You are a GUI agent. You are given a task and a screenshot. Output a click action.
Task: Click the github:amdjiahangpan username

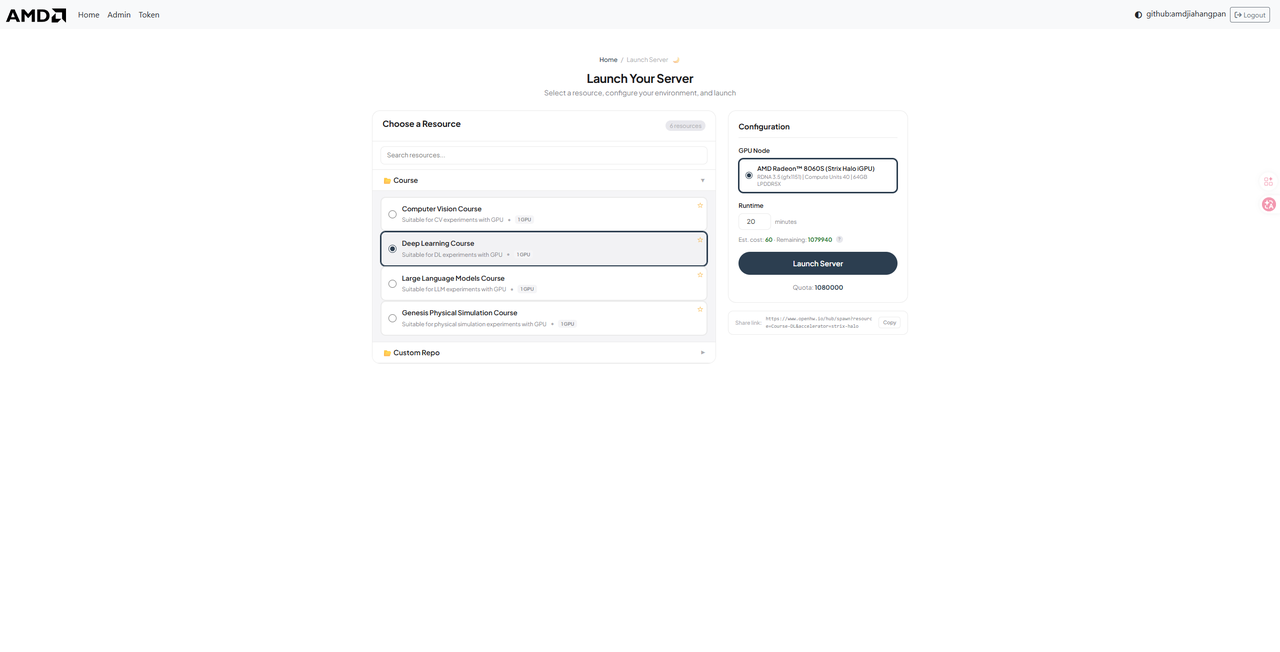[1186, 15]
